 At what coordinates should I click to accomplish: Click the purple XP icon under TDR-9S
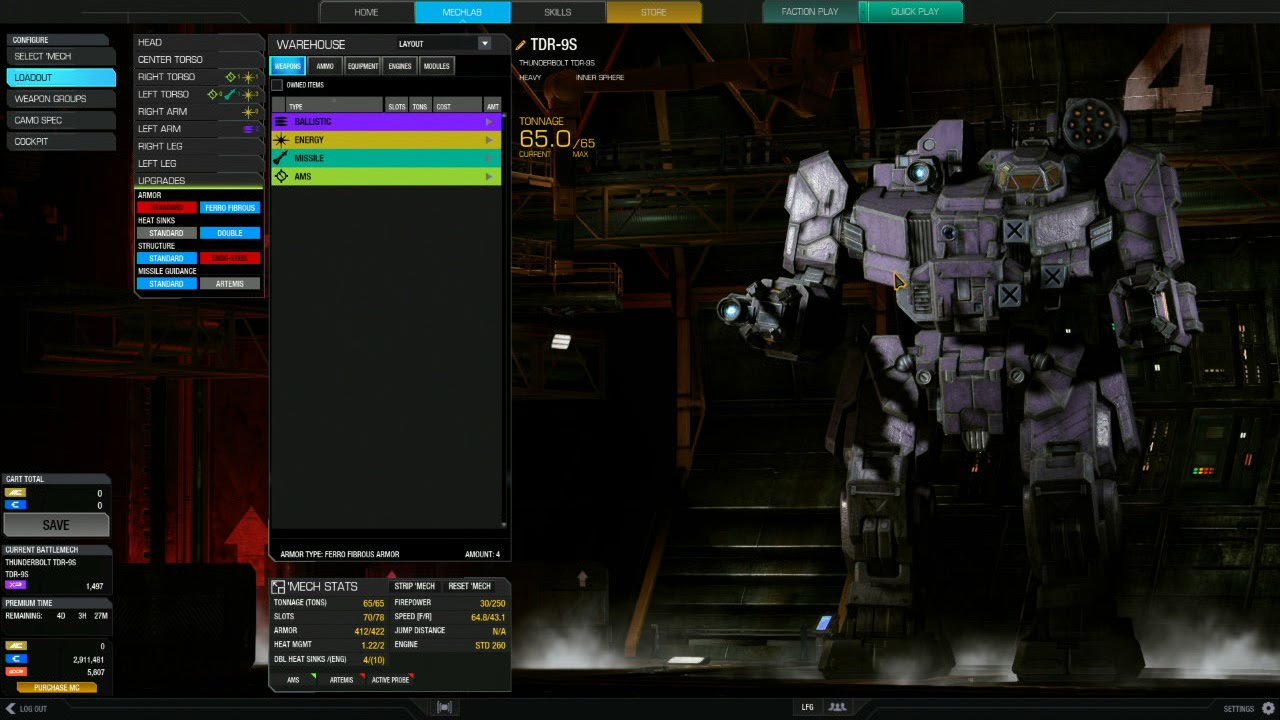pyautogui.click(x=15, y=585)
